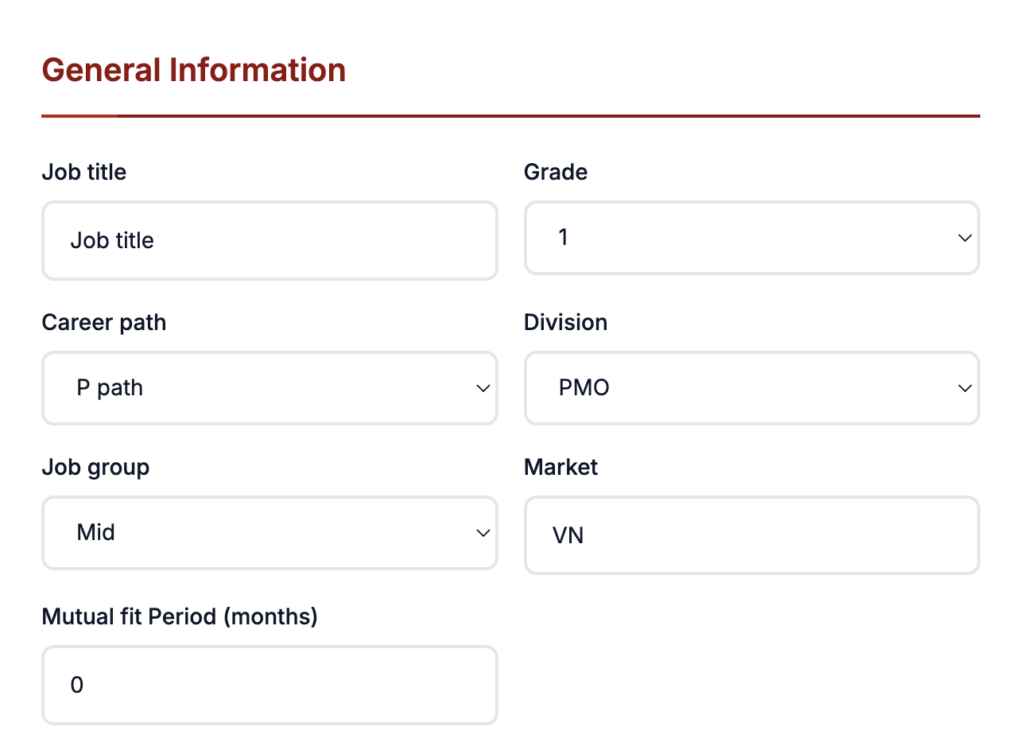Click the "Job group" field label
This screenshot has height=754, width=1024.
[x=95, y=467]
